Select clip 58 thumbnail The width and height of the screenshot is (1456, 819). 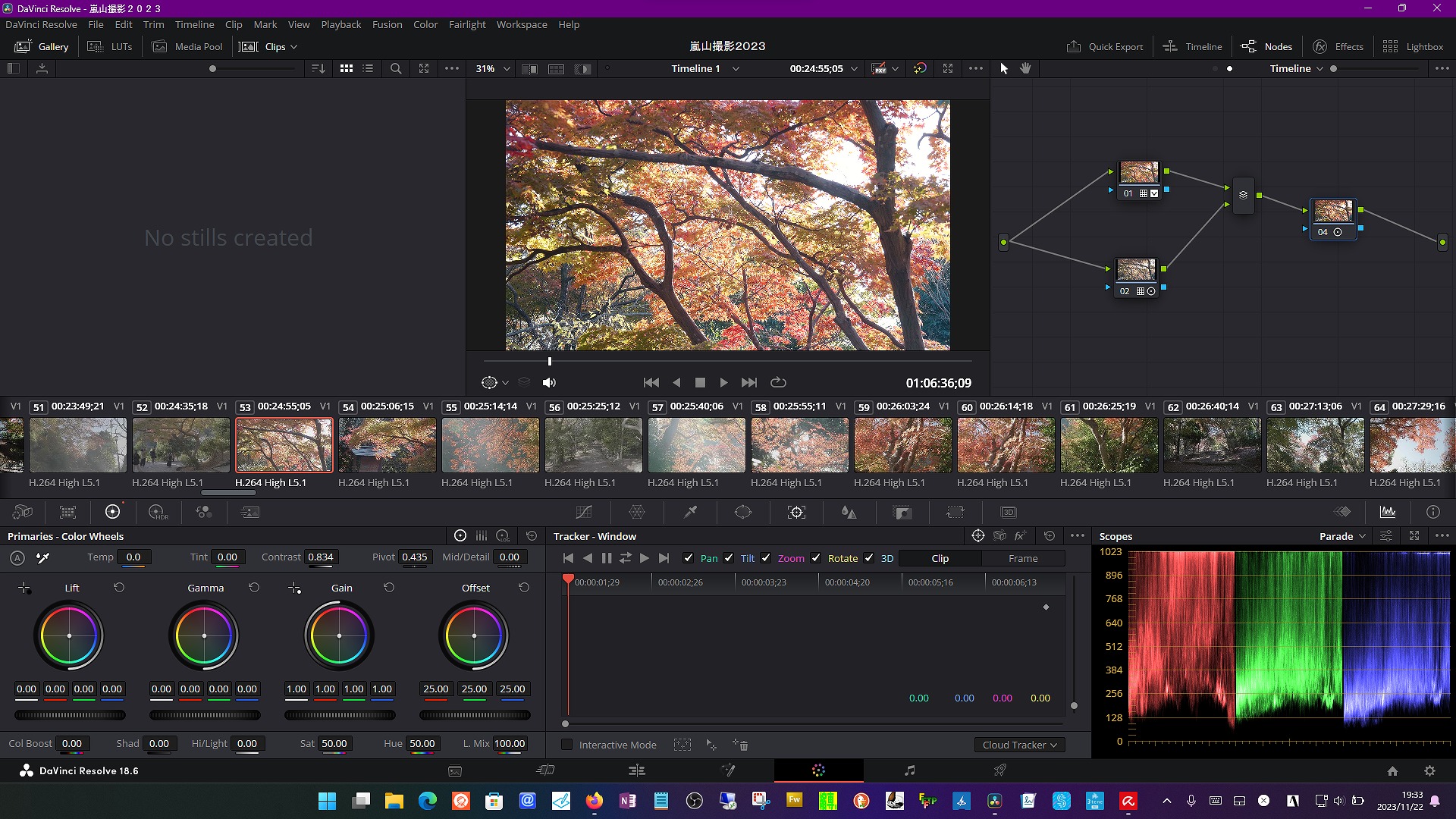[799, 445]
